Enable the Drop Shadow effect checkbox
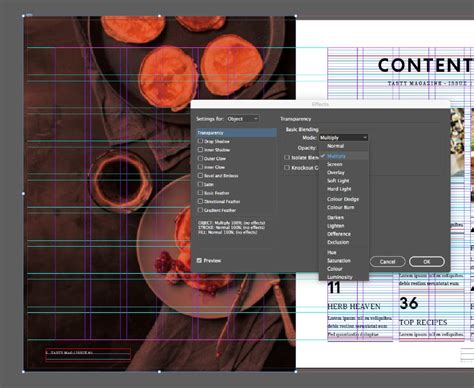The height and width of the screenshot is (388, 474). pos(200,141)
